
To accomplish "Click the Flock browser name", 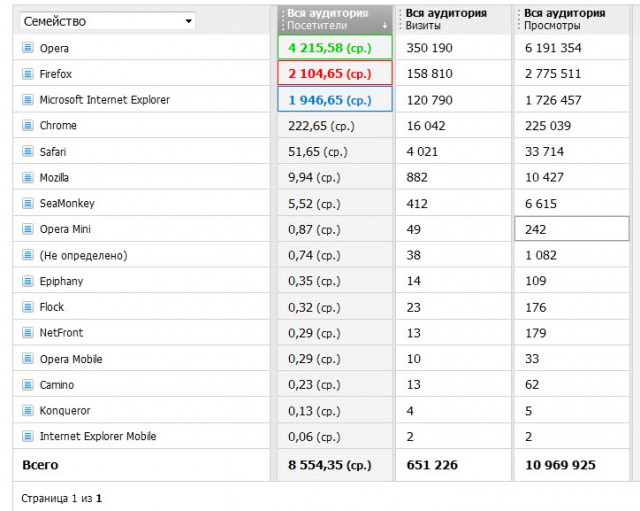I will click(51, 307).
